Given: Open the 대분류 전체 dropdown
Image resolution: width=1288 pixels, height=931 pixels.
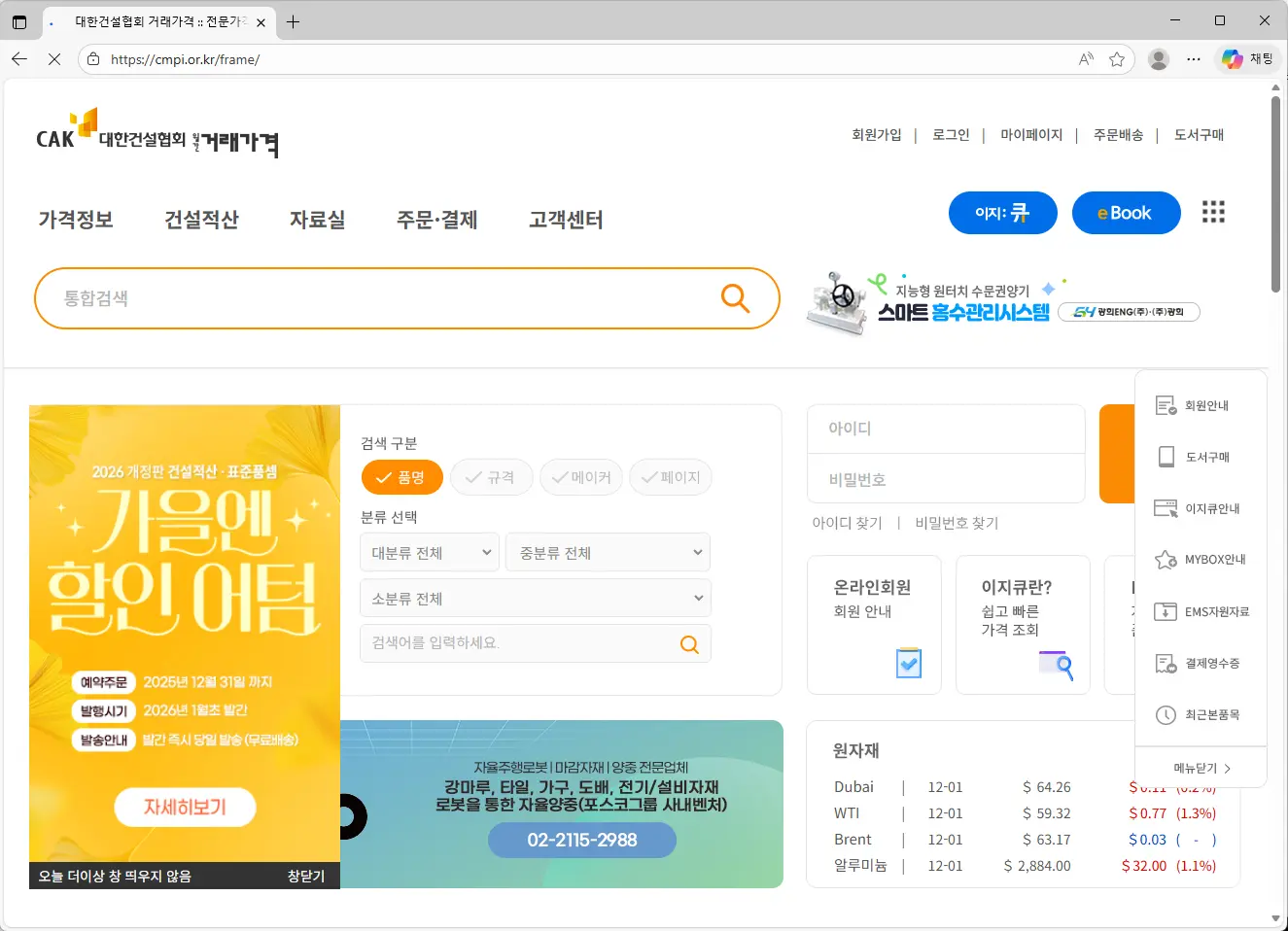Looking at the screenshot, I should pyautogui.click(x=429, y=552).
